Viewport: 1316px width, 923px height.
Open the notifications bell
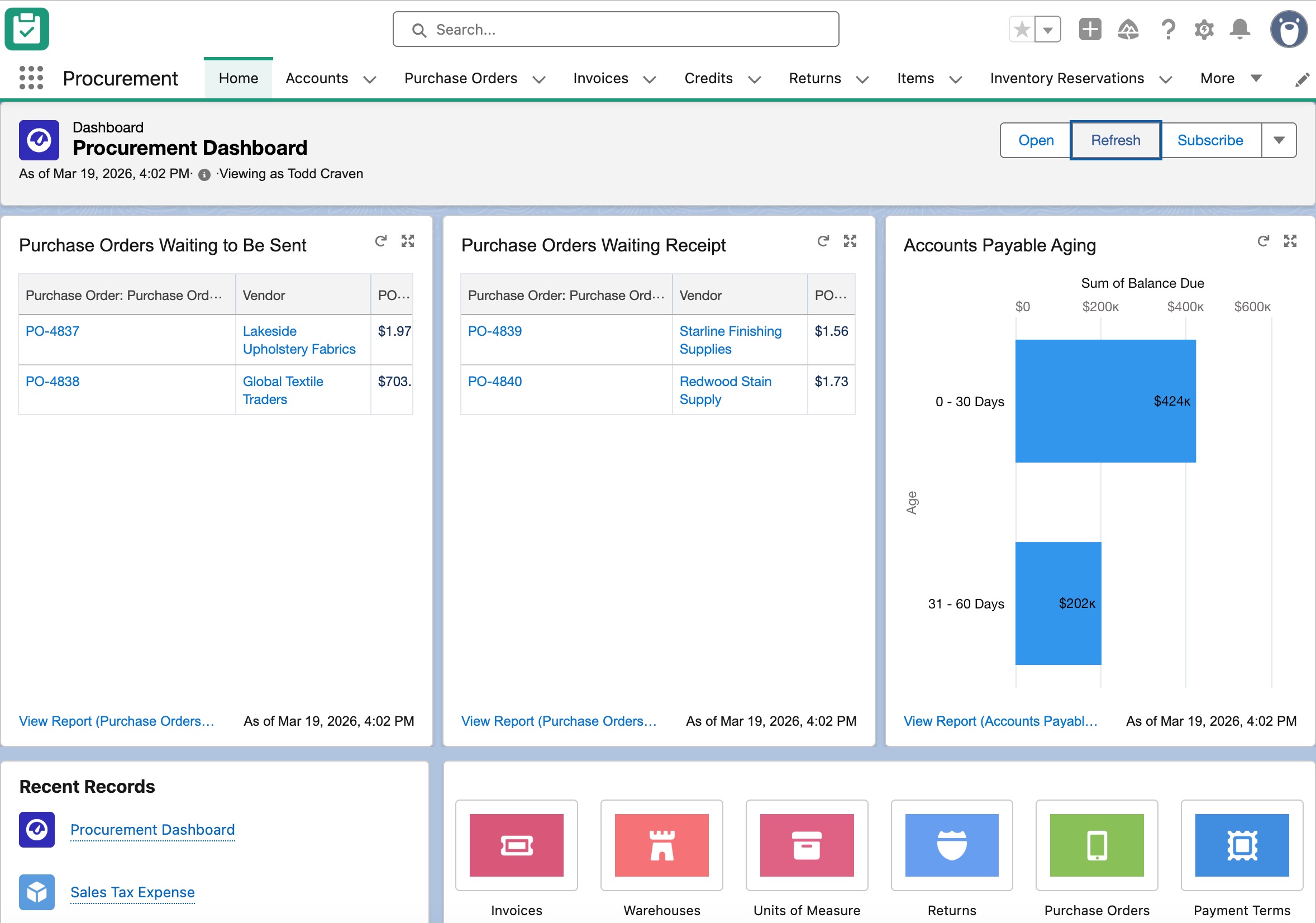(1239, 29)
